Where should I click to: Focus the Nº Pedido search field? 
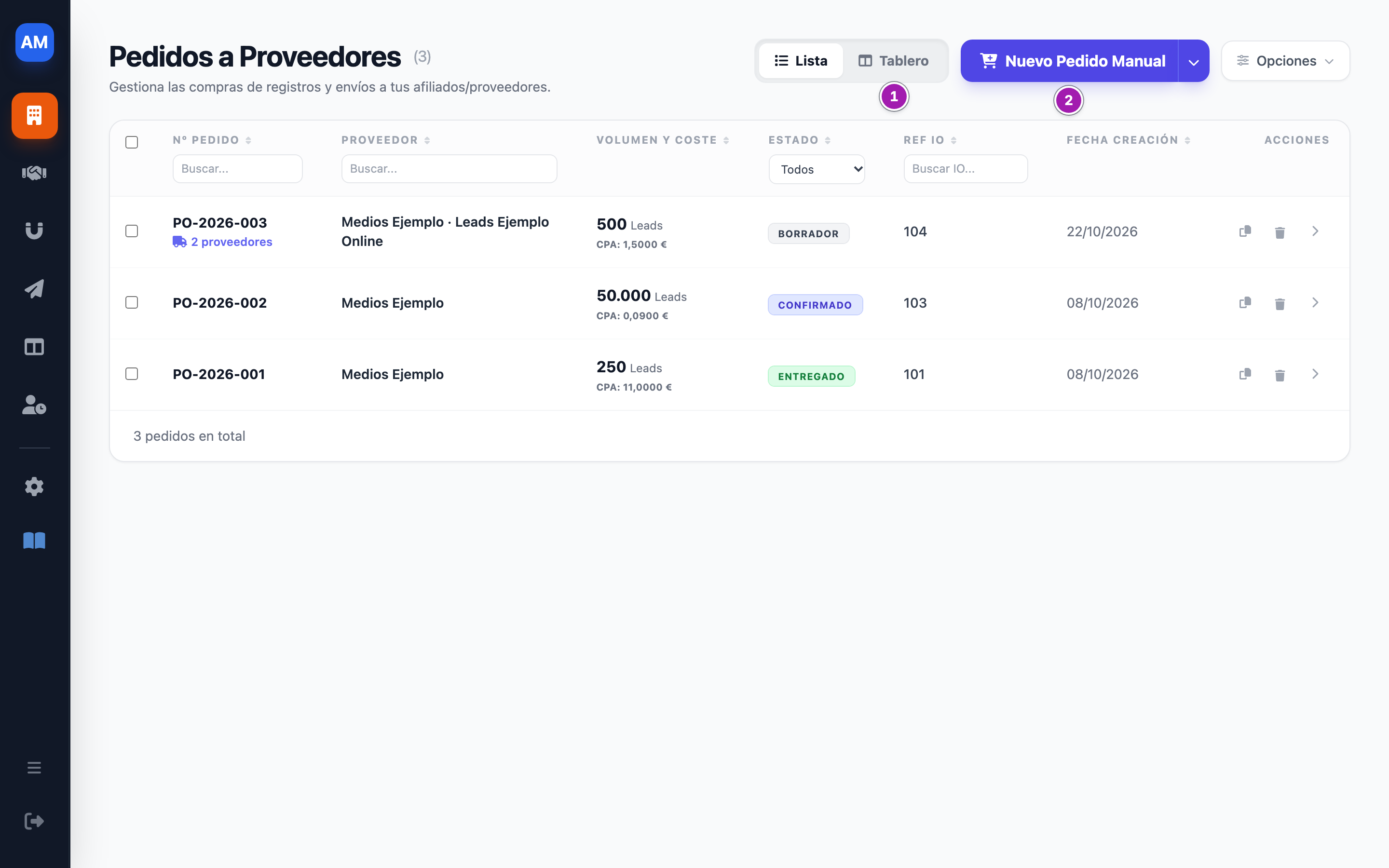[238, 169]
